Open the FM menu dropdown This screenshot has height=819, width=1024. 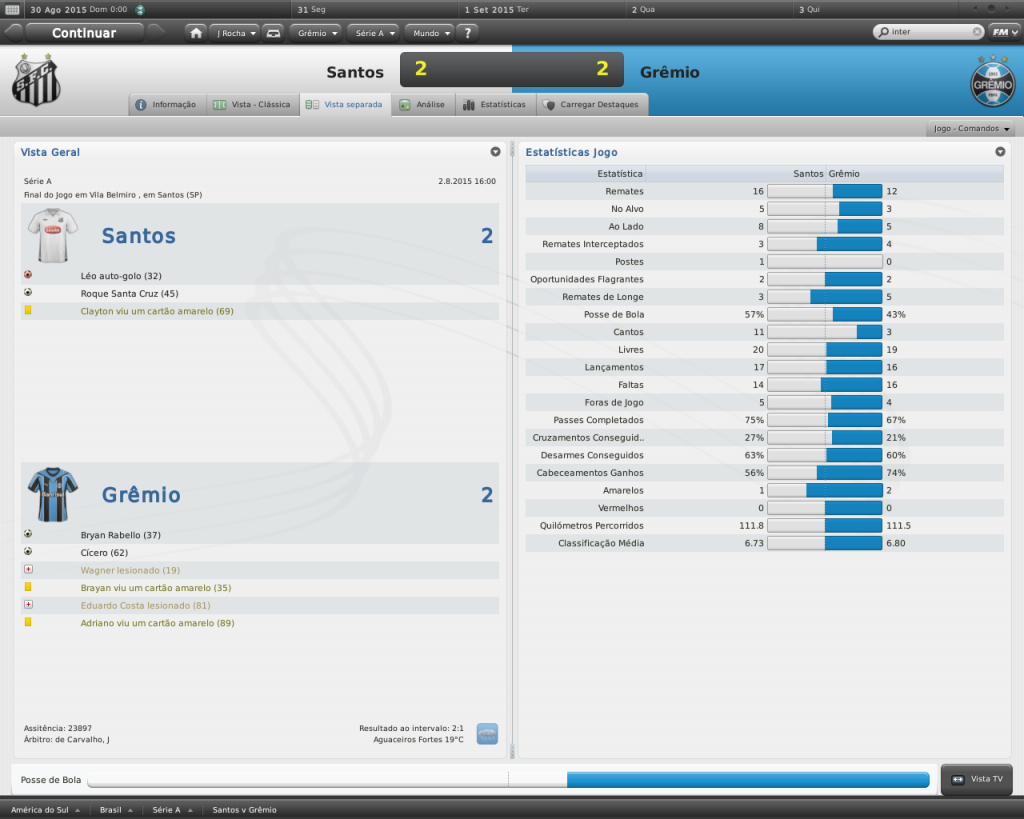1005,32
